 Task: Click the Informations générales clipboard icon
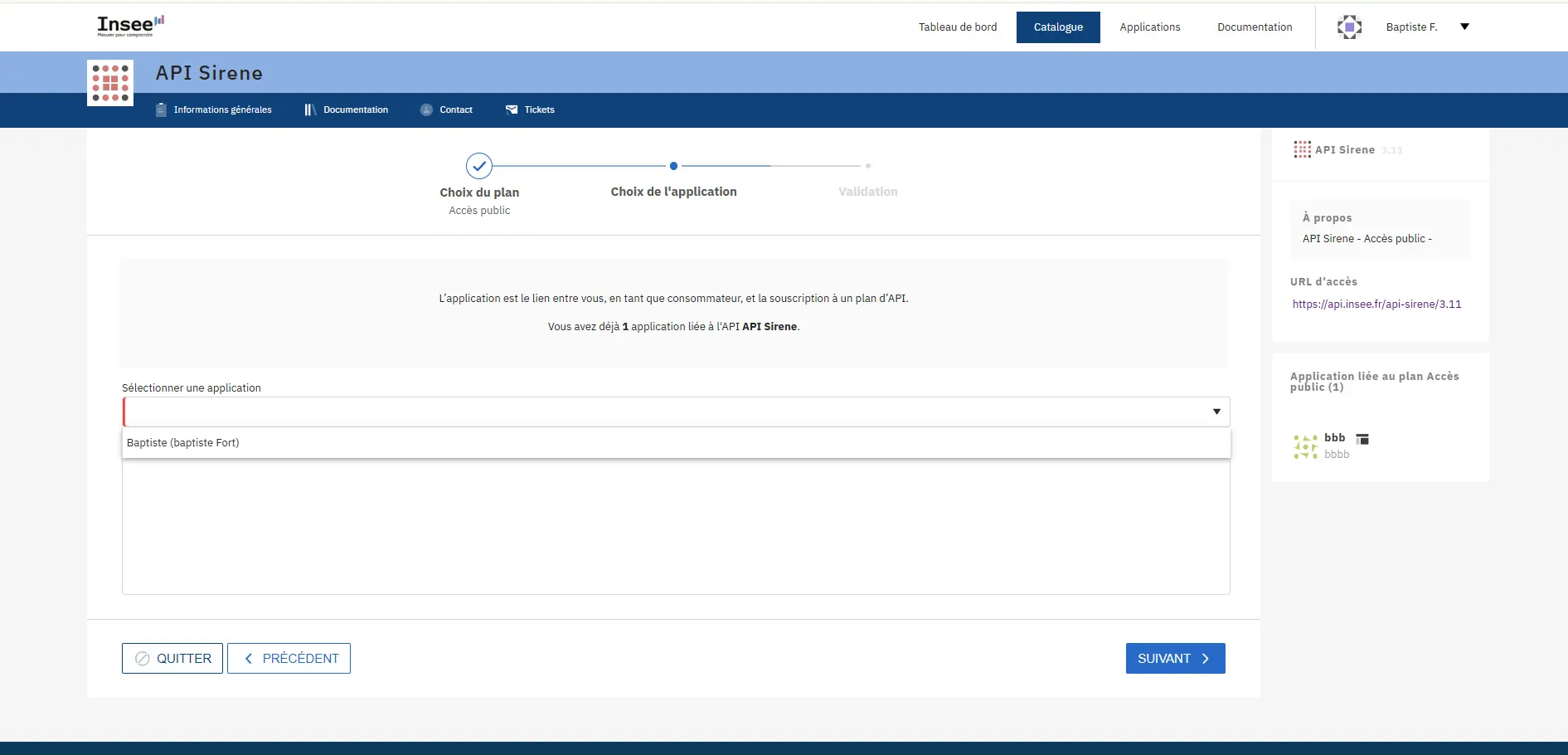(x=161, y=110)
